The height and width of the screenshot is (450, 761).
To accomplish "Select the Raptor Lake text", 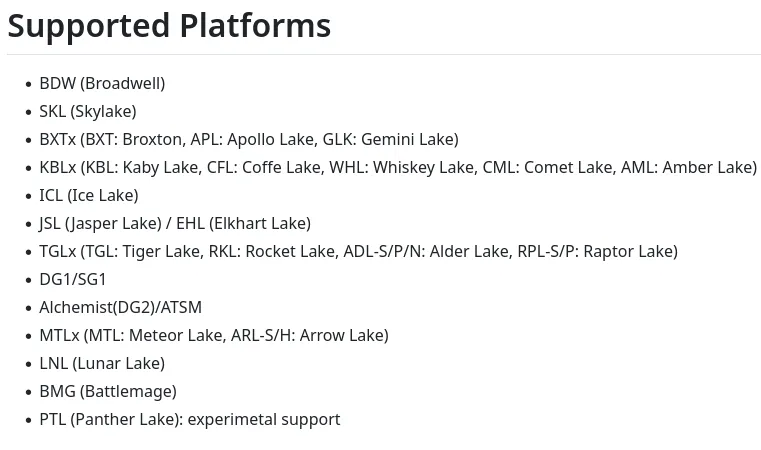I will (628, 251).
